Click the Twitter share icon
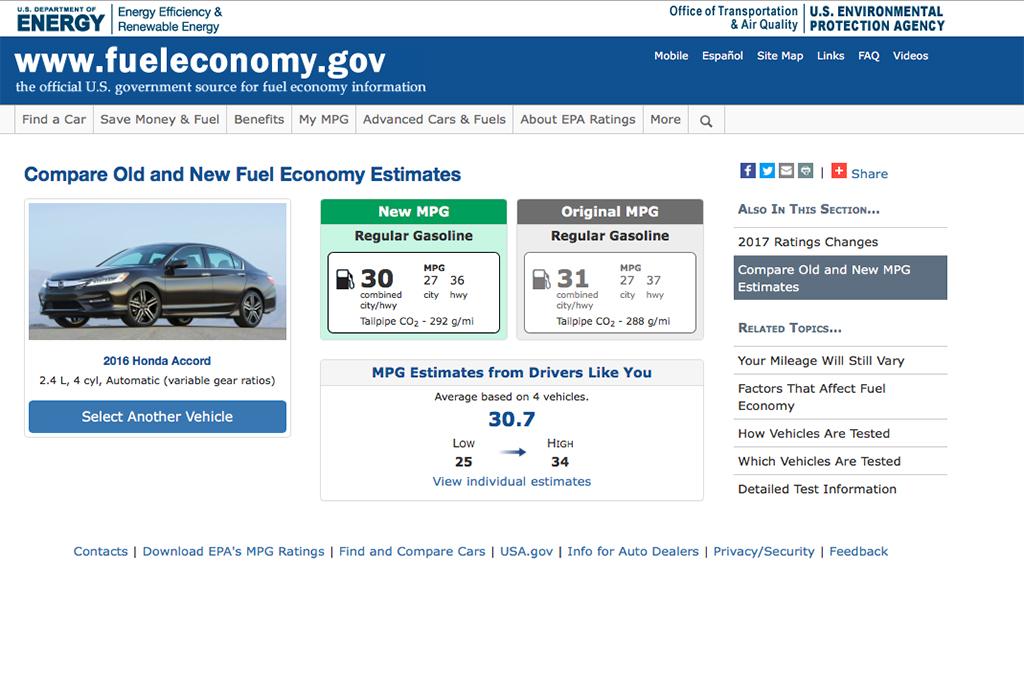Image resolution: width=1024 pixels, height=683 pixels. [x=767, y=170]
